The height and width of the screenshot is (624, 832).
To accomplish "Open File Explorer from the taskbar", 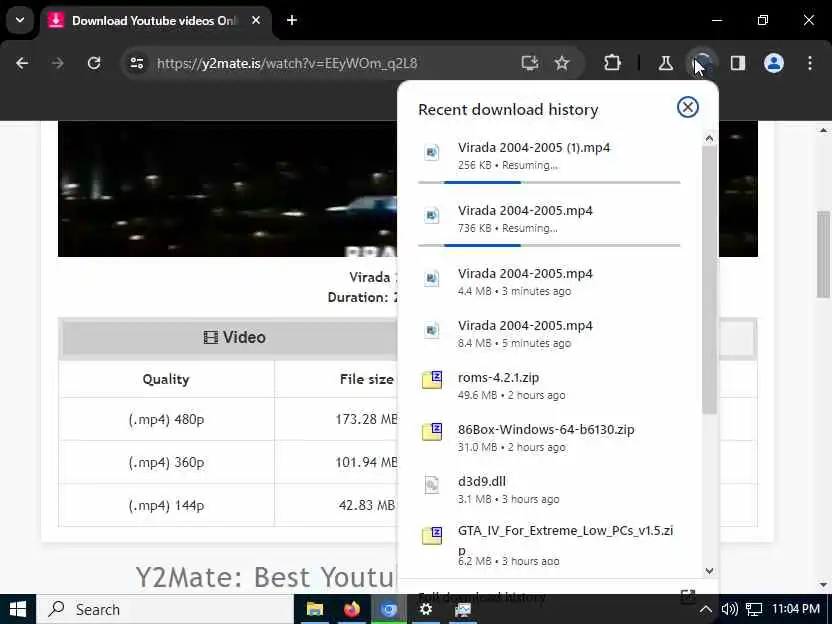I will tap(315, 609).
